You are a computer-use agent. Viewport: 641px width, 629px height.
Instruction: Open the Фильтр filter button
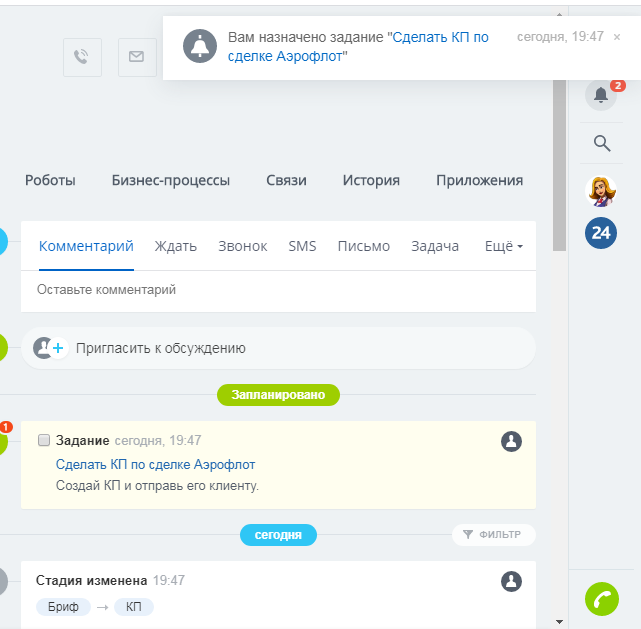493,535
